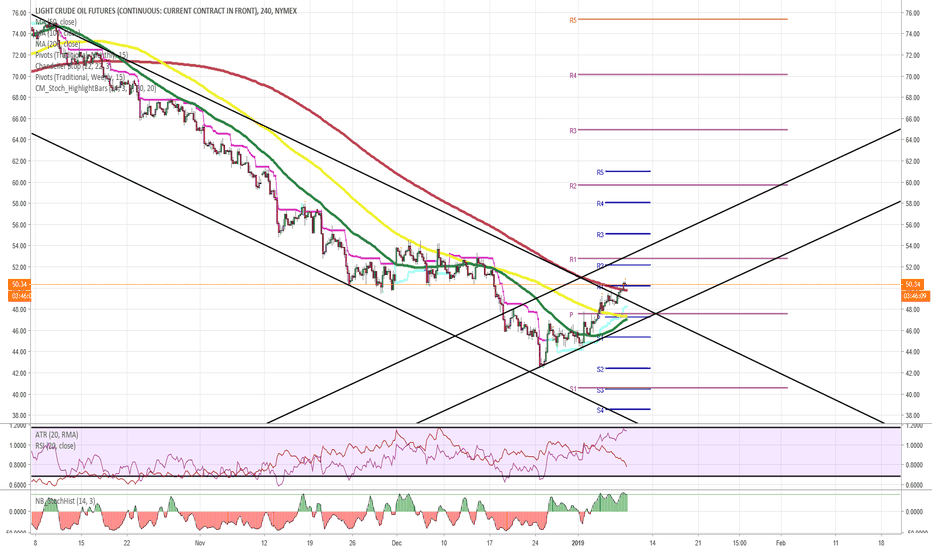Click the RSI (20, close) indicator label
This screenshot has width=932, height=550.
point(55,446)
